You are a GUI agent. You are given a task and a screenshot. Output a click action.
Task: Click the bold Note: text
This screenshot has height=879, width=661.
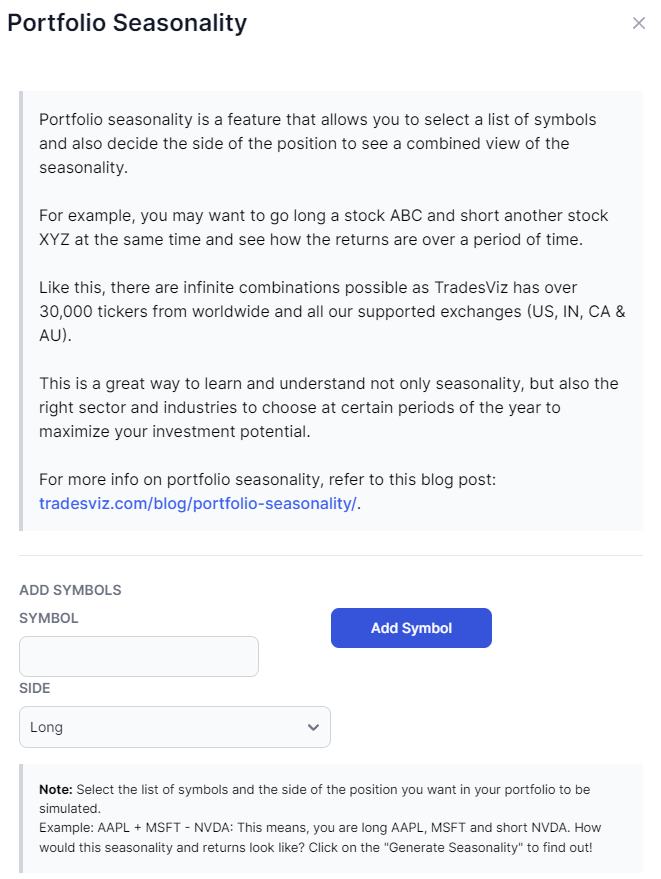tap(56, 789)
